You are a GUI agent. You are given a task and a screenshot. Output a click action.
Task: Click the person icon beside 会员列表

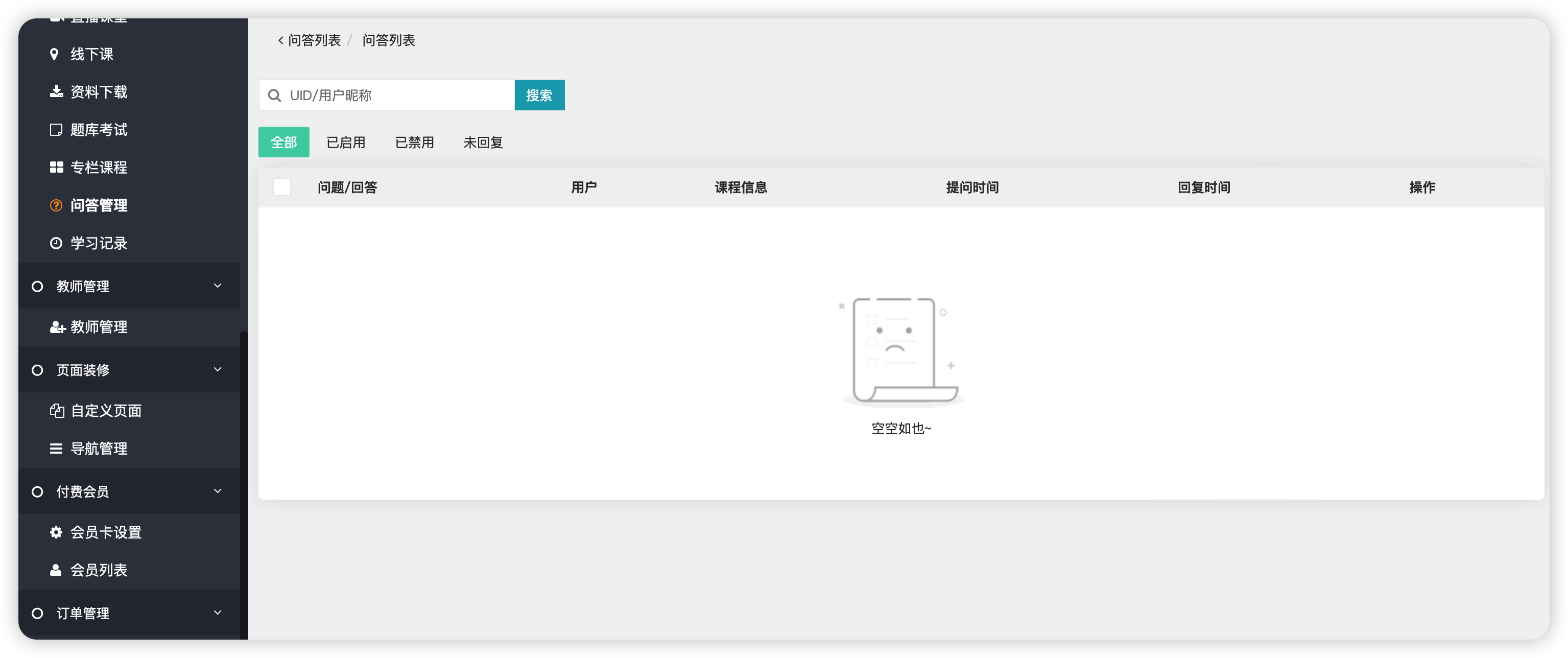(56, 570)
